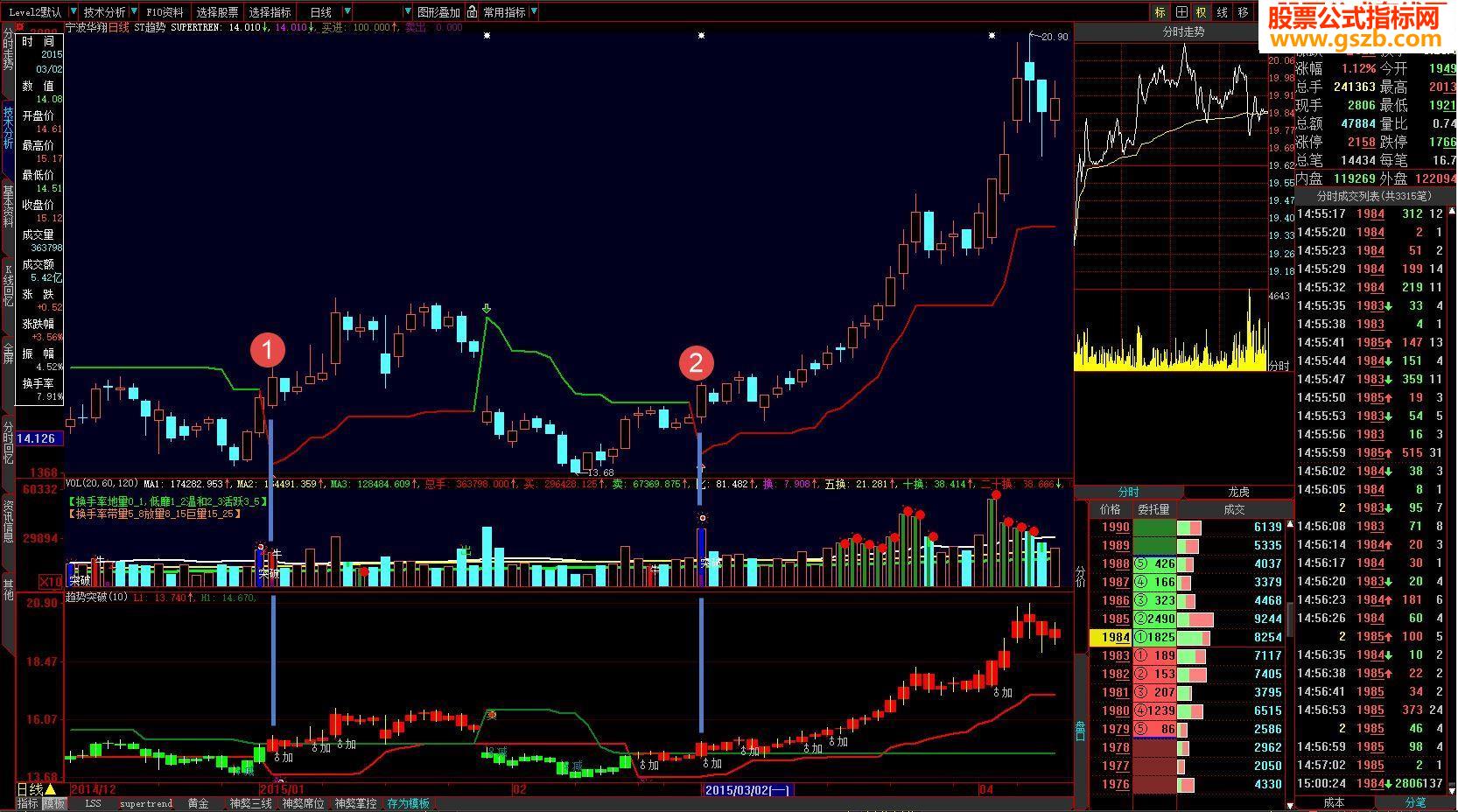Click the 移 move tool icon

(x=1244, y=12)
